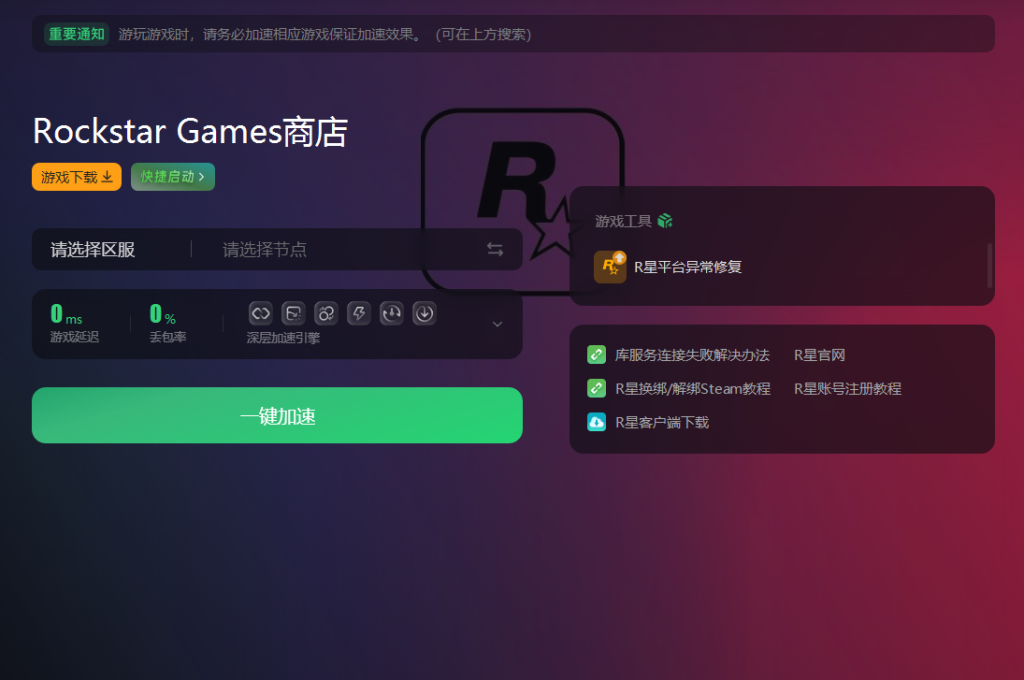Click the Rockstar Games商店 title
The image size is (1024, 680).
190,131
